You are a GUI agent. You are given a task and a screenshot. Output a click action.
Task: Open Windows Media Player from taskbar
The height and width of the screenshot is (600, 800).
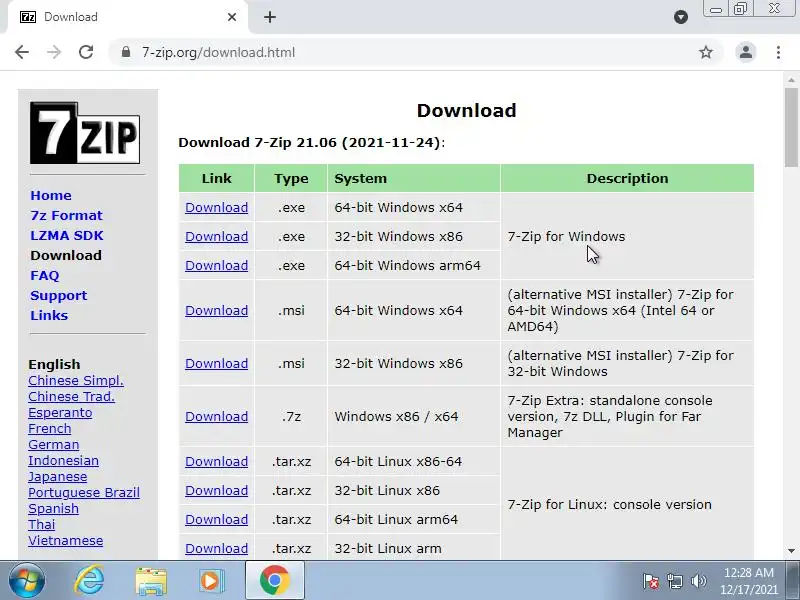[x=210, y=581]
